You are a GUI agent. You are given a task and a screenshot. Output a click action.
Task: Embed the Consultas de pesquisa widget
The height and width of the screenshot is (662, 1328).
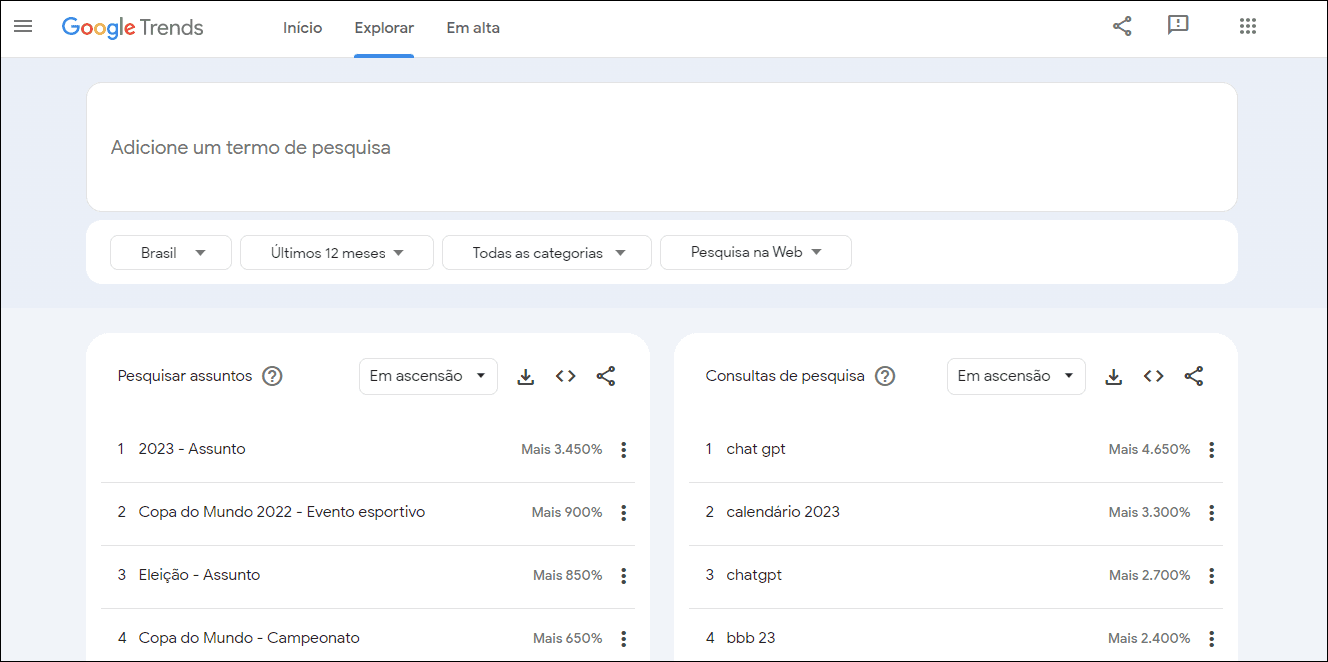point(1154,376)
